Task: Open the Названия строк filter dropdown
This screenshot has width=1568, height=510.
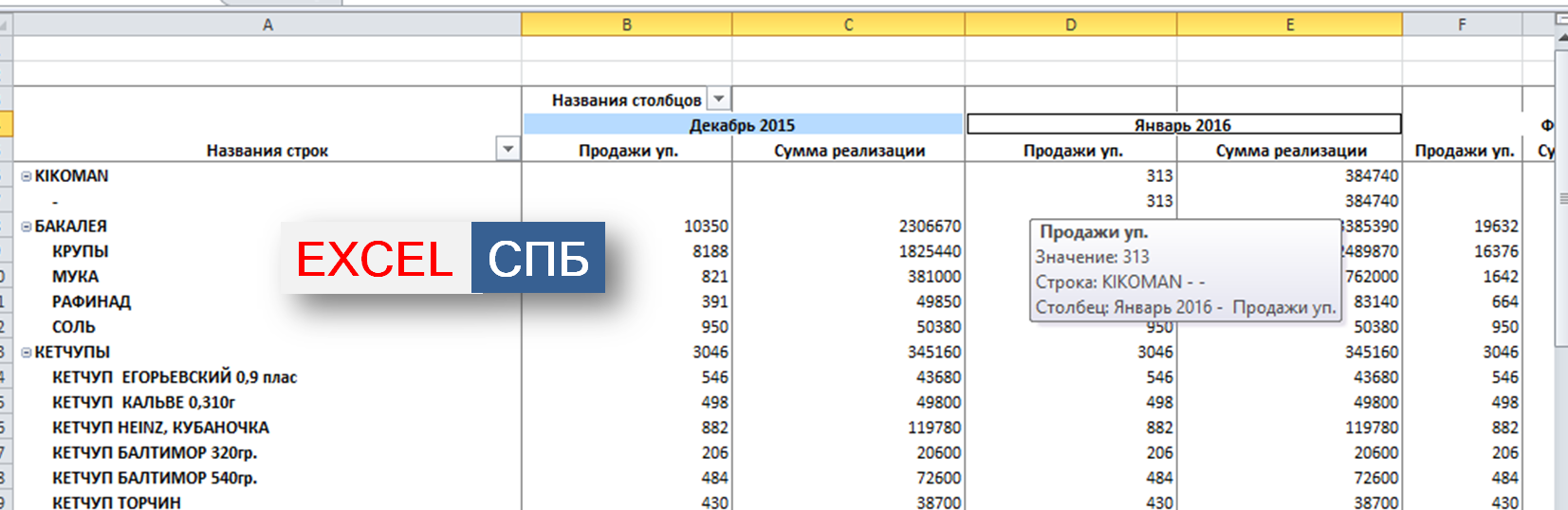Action: pyautogui.click(x=508, y=150)
